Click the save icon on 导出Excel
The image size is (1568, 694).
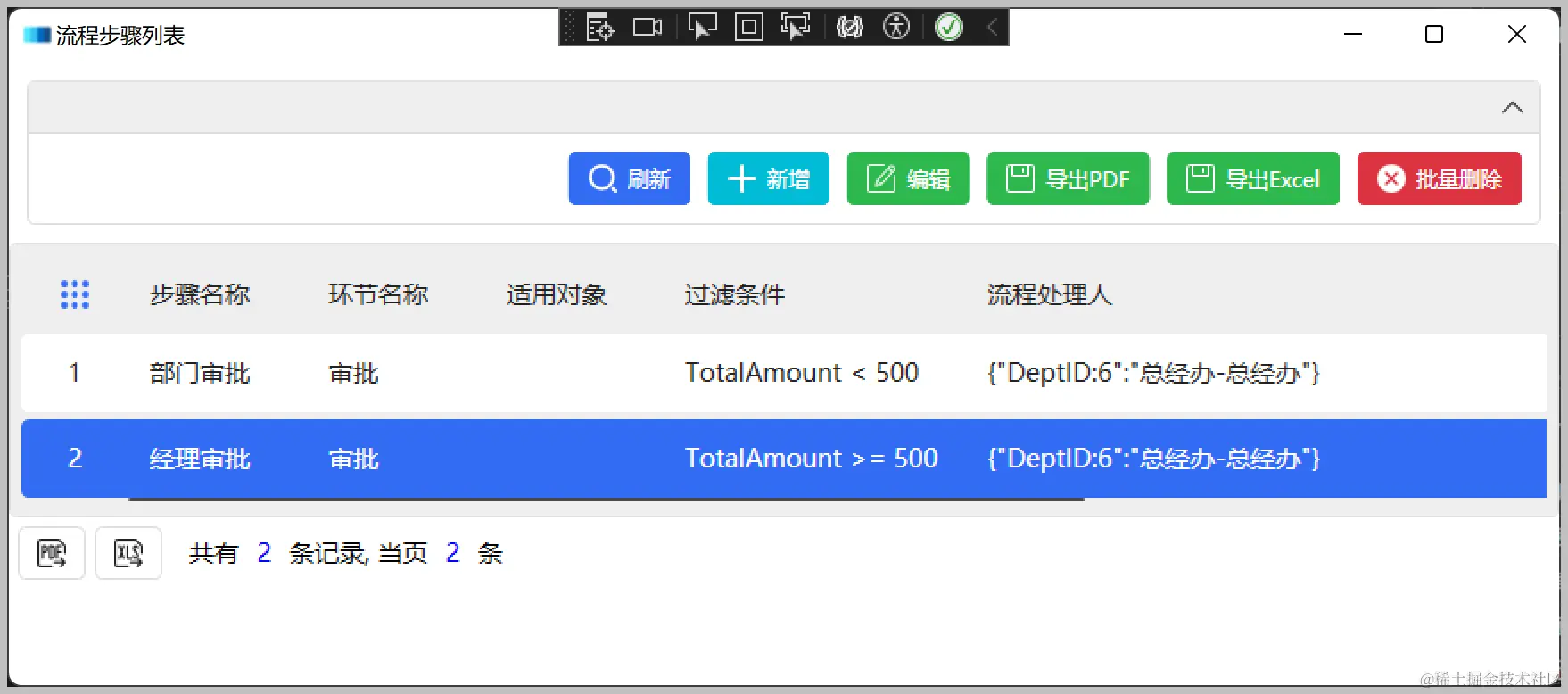click(1201, 178)
